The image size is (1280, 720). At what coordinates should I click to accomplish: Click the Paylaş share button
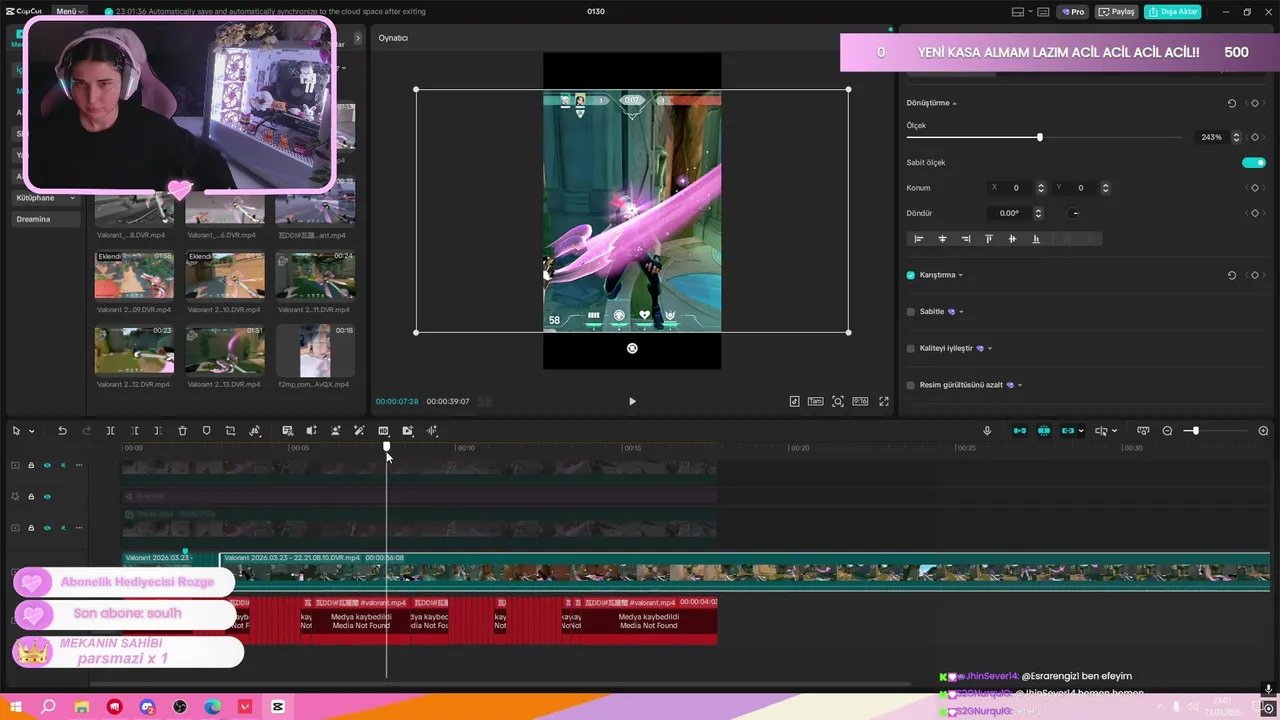tap(1117, 12)
